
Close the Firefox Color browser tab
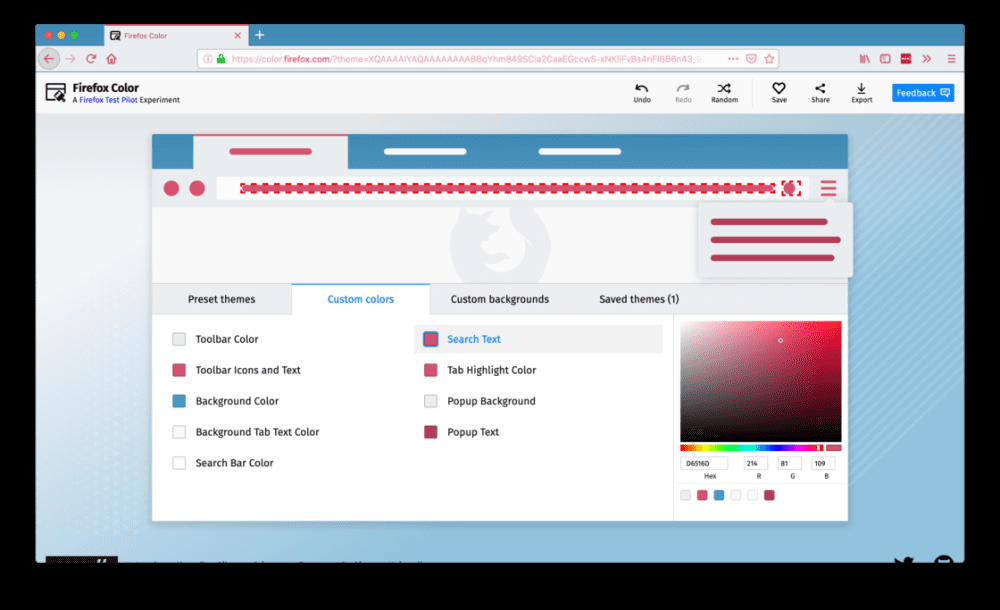coord(237,36)
